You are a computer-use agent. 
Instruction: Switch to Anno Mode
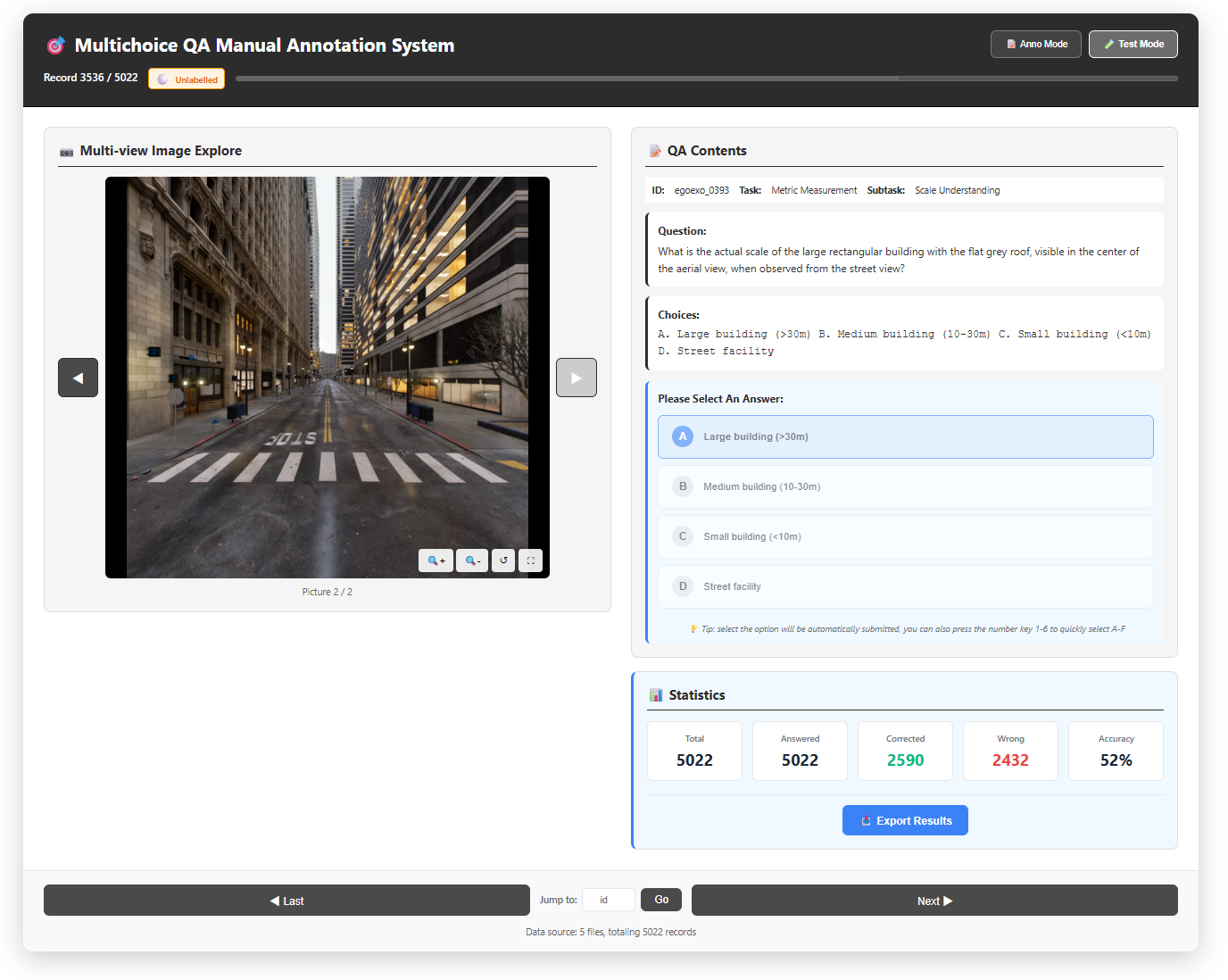1035,44
